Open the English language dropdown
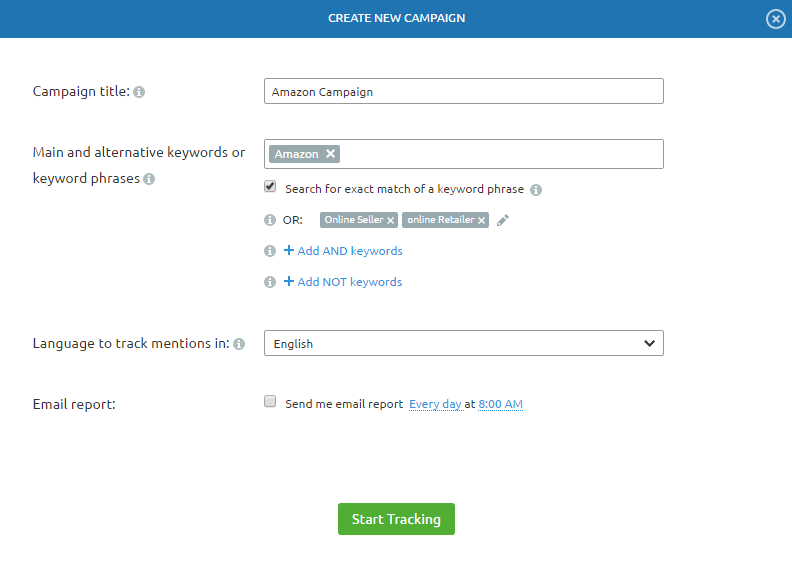Viewport: 792px width, 562px height. pos(464,343)
